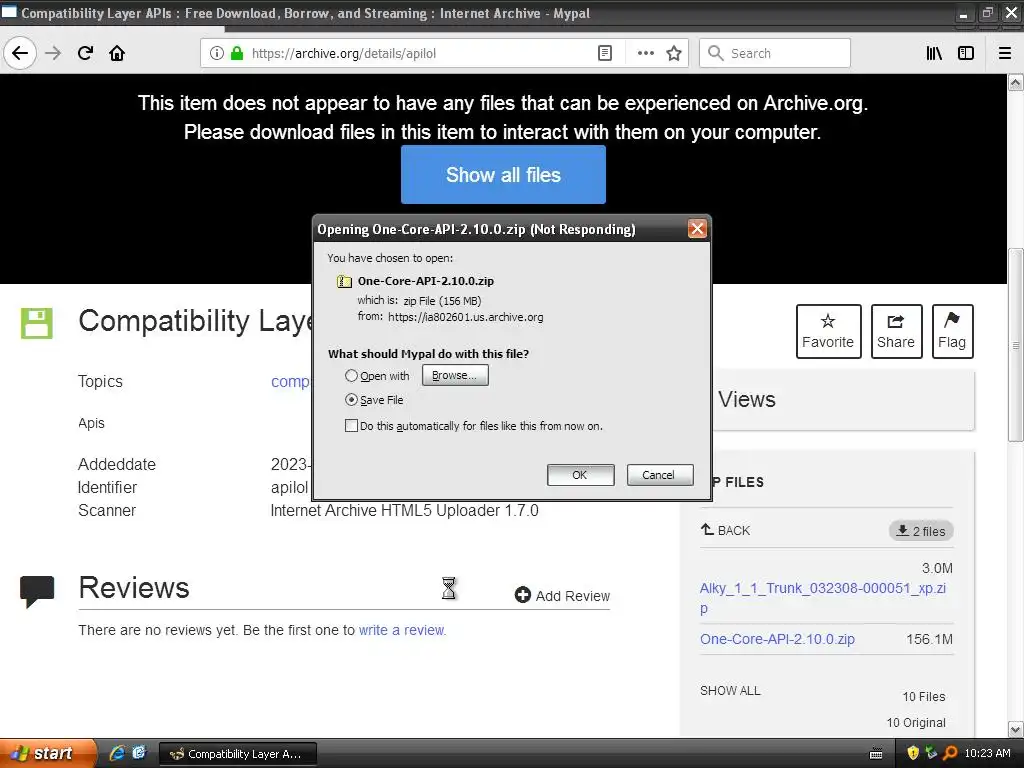Screen dimensions: 1024x768
Task: Launch second quick launch browser icon
Action: tap(139, 753)
